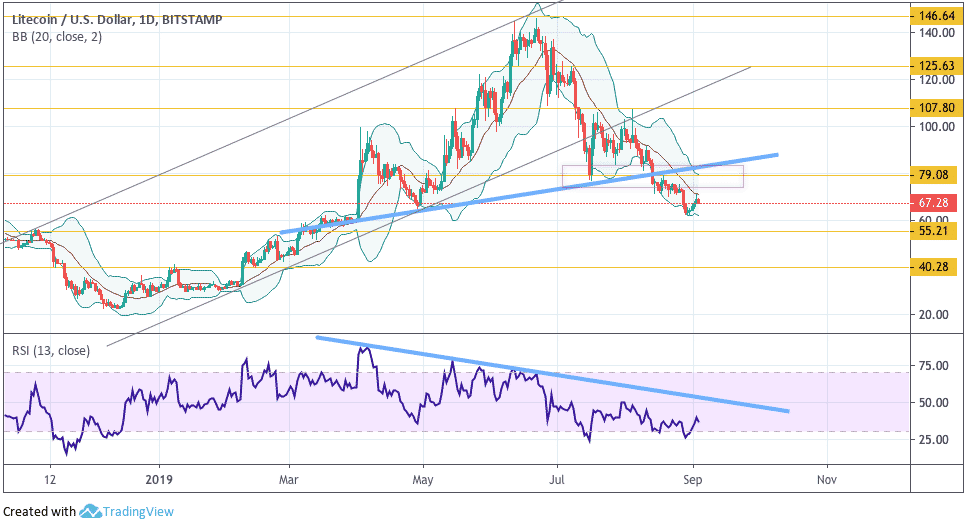Click the BB (20, close, 2) indicator label
Viewport: 967px width, 529px height.
pos(57,37)
